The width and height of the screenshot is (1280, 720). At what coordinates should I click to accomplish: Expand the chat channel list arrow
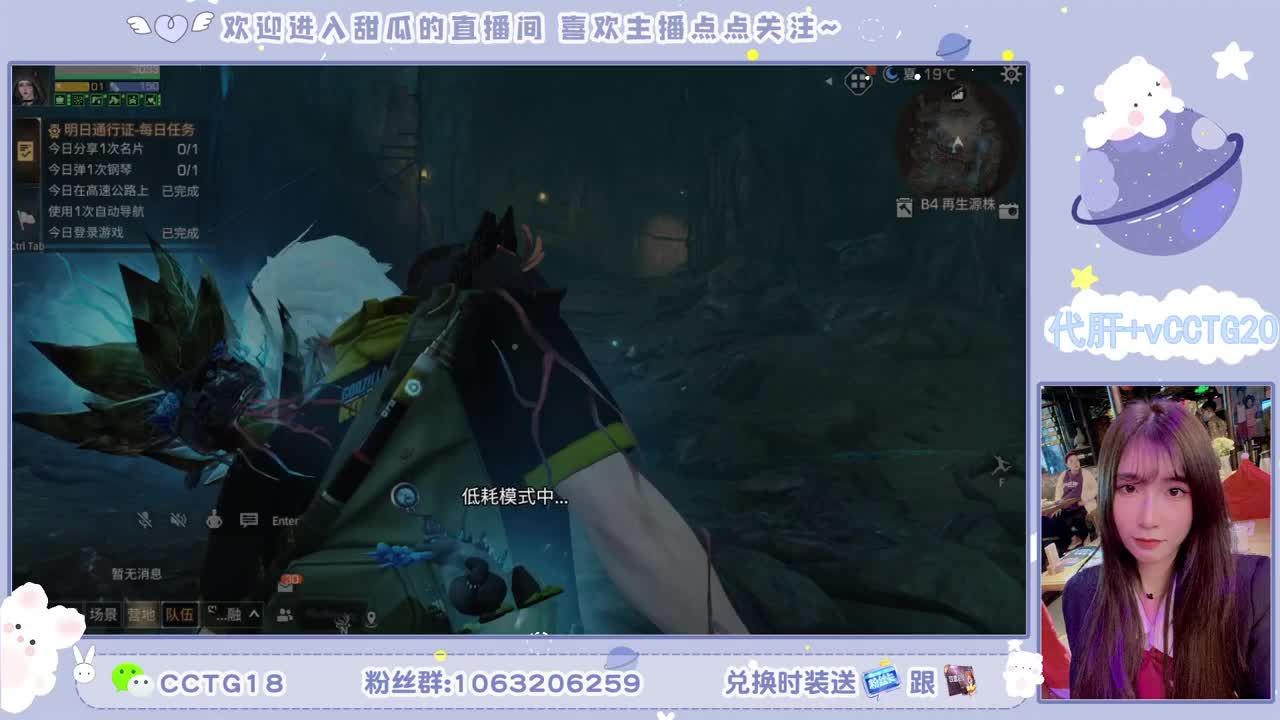(x=254, y=614)
